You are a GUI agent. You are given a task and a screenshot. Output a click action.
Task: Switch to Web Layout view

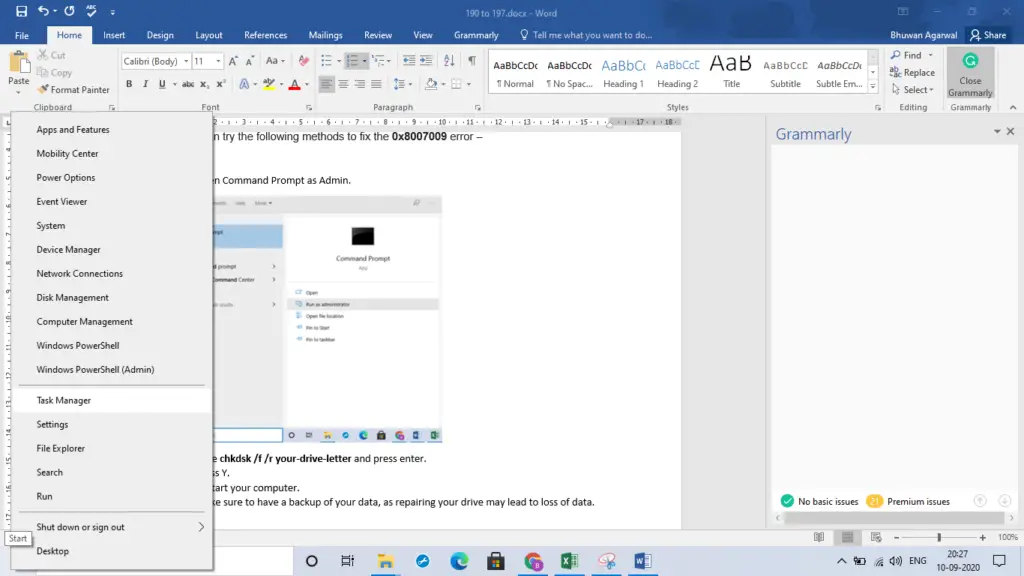pos(876,537)
